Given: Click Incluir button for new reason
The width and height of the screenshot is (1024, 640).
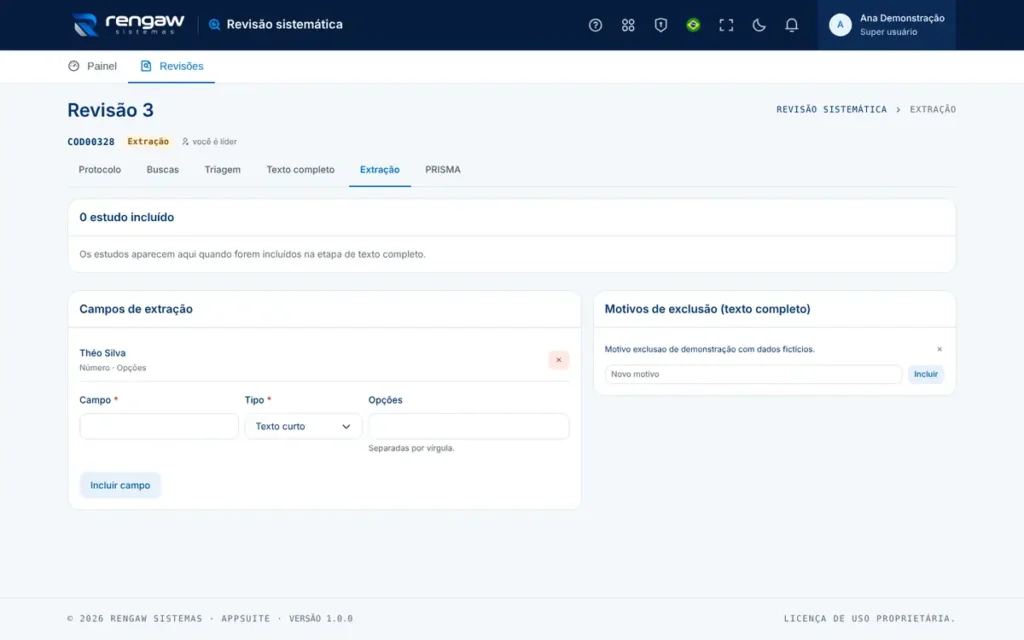Looking at the screenshot, I should click(925, 374).
